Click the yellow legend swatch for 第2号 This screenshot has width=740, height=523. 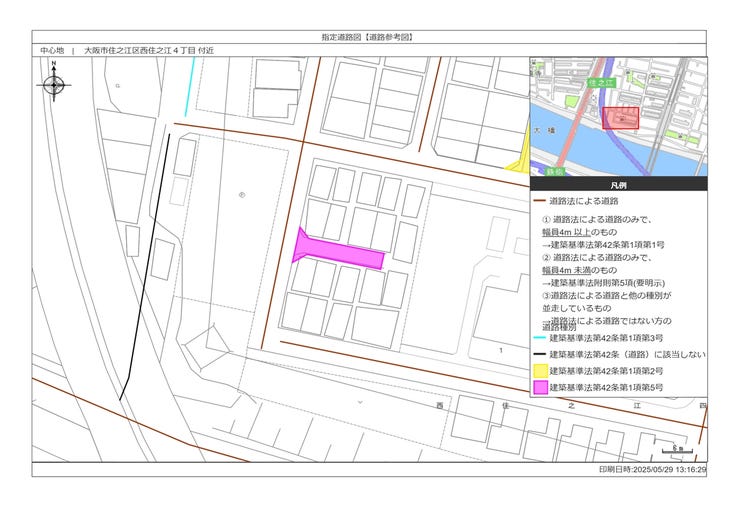coord(539,370)
